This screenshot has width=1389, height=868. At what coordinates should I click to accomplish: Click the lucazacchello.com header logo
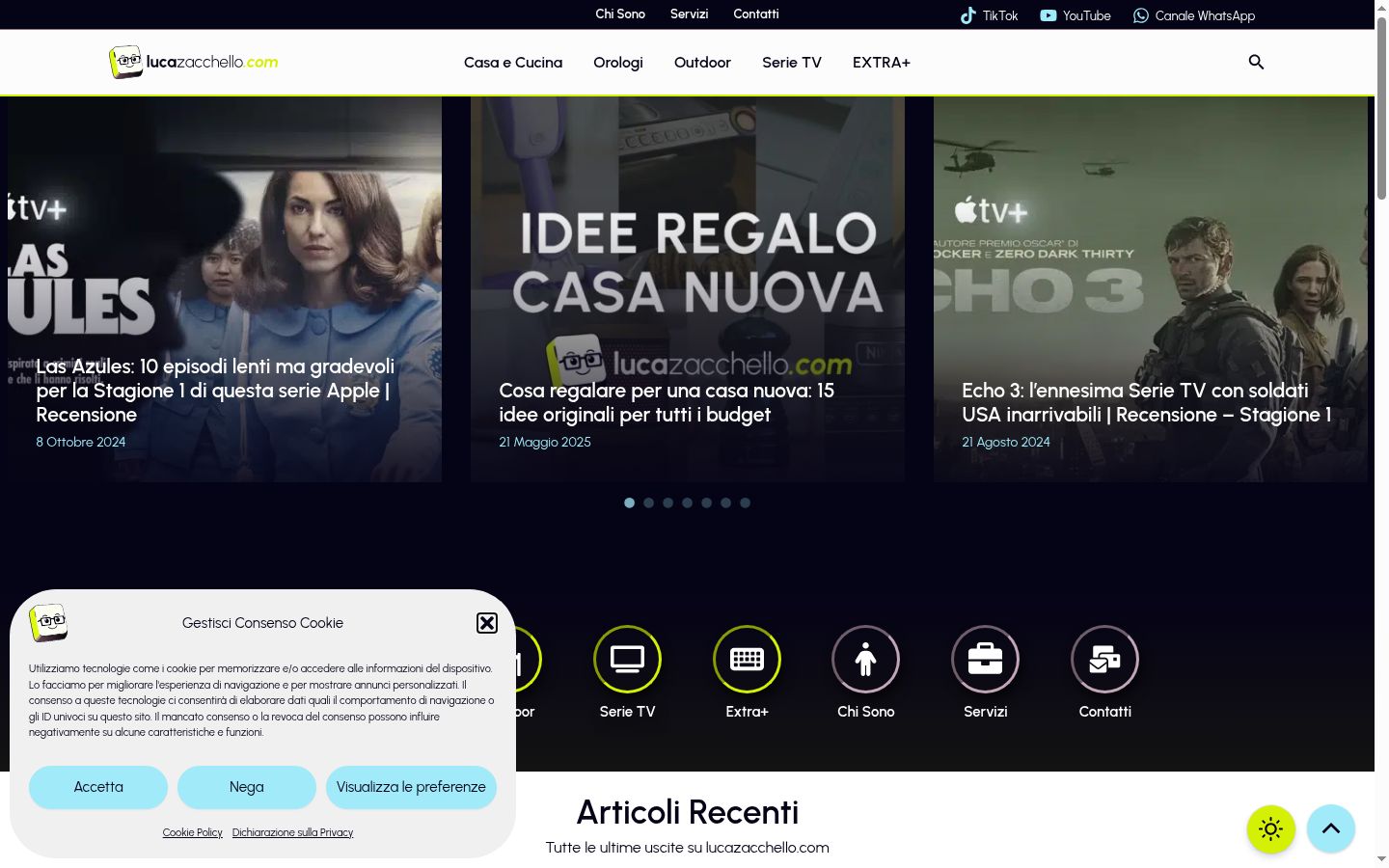(194, 62)
